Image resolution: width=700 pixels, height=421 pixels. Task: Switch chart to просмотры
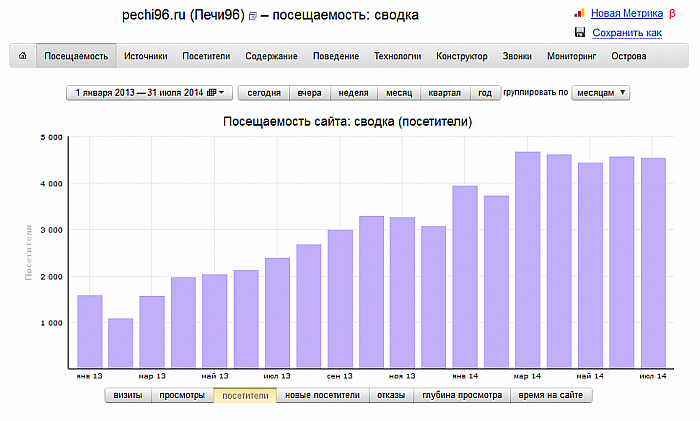click(x=182, y=395)
